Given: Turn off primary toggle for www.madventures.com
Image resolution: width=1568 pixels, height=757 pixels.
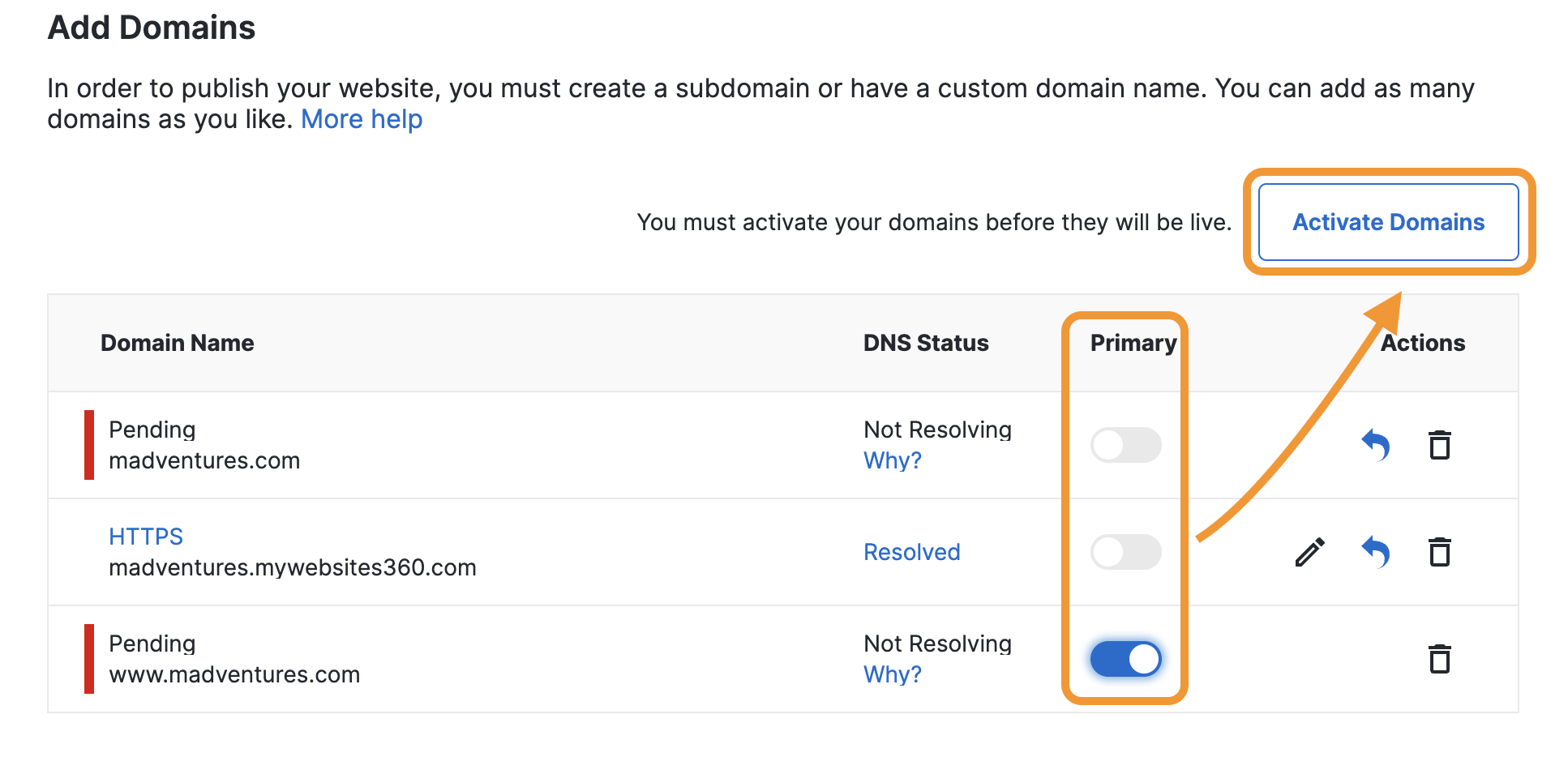Looking at the screenshot, I should click(1125, 659).
